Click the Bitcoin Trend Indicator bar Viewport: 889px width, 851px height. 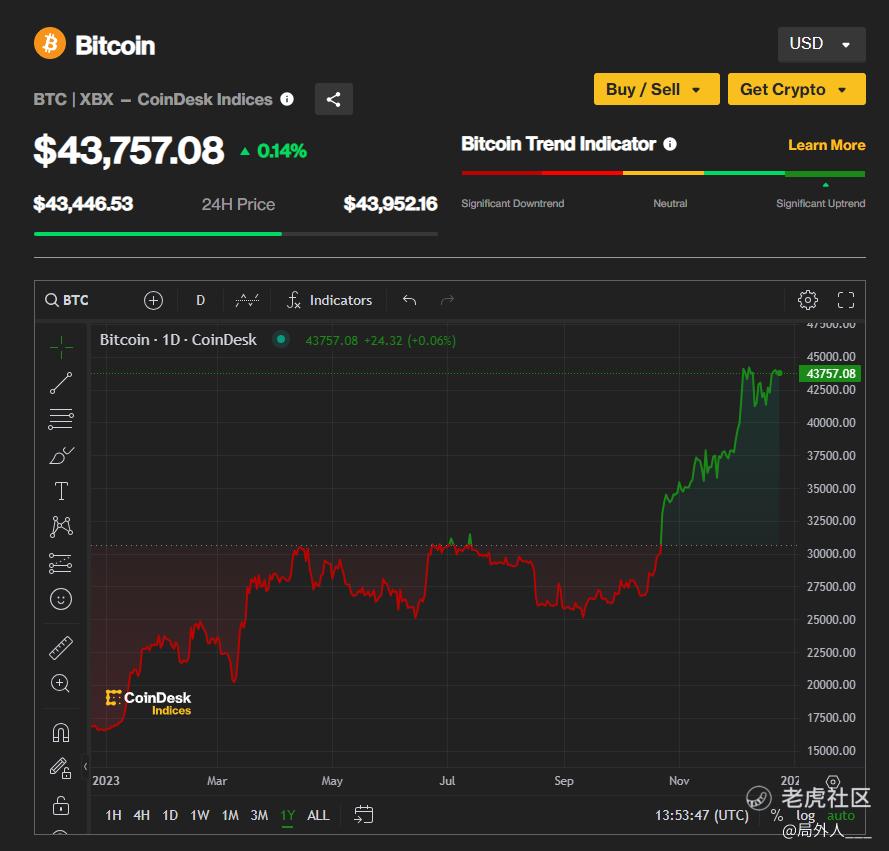pyautogui.click(x=663, y=173)
